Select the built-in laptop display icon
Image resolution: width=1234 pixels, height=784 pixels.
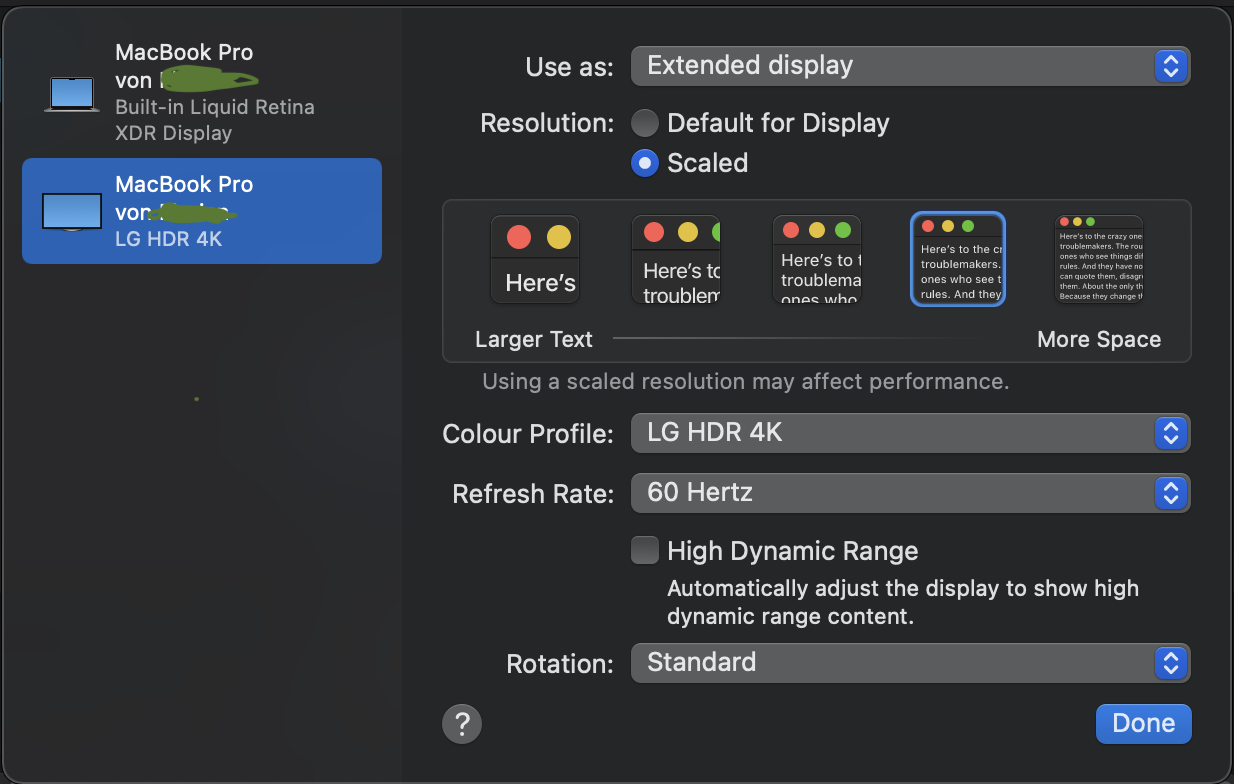[72, 93]
